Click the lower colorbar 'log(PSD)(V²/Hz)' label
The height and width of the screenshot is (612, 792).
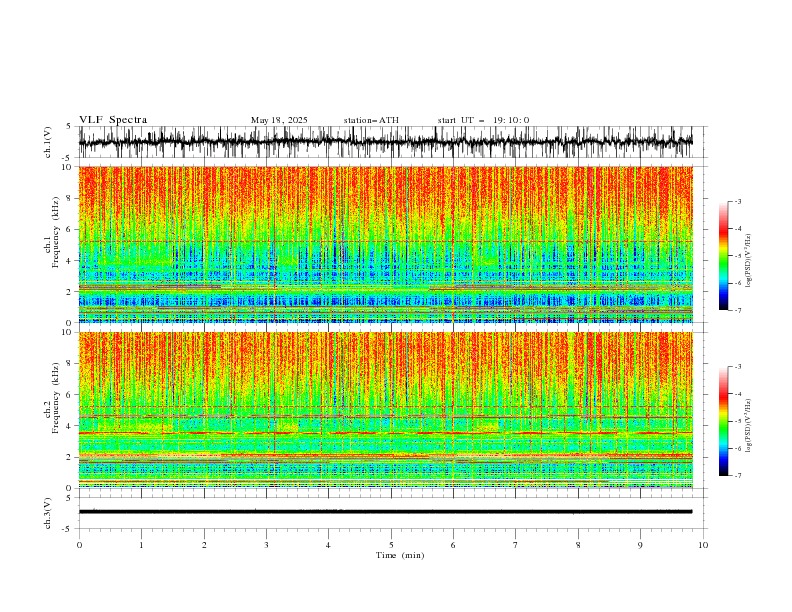click(748, 426)
